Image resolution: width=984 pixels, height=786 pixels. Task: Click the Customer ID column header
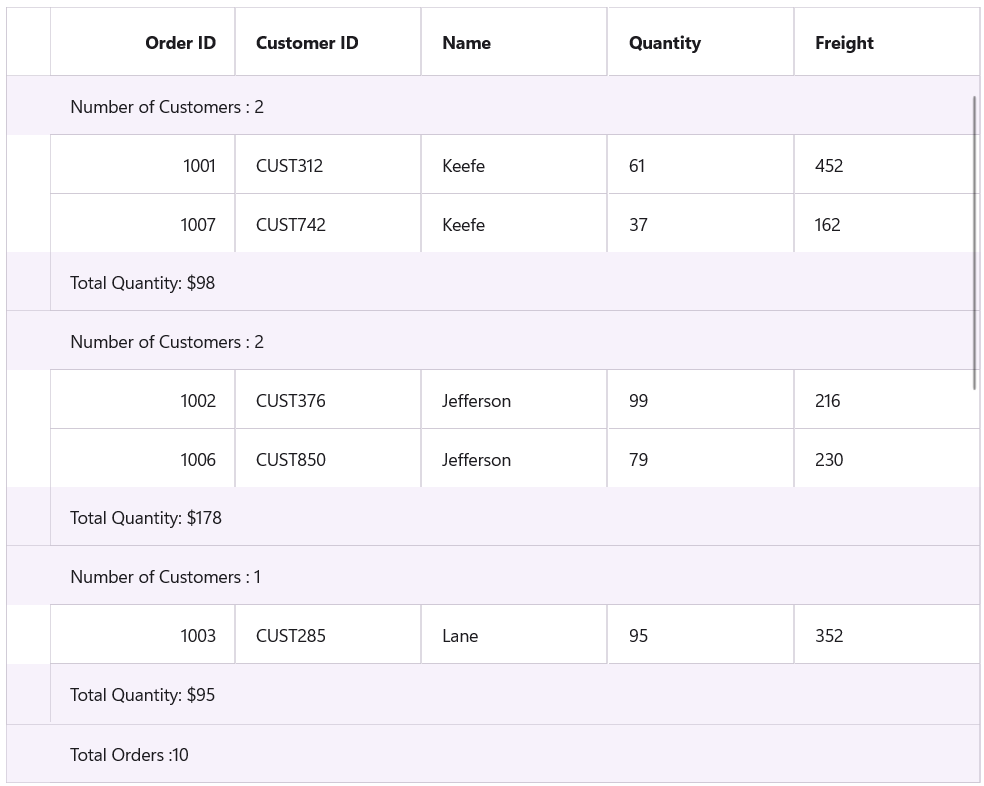[307, 43]
